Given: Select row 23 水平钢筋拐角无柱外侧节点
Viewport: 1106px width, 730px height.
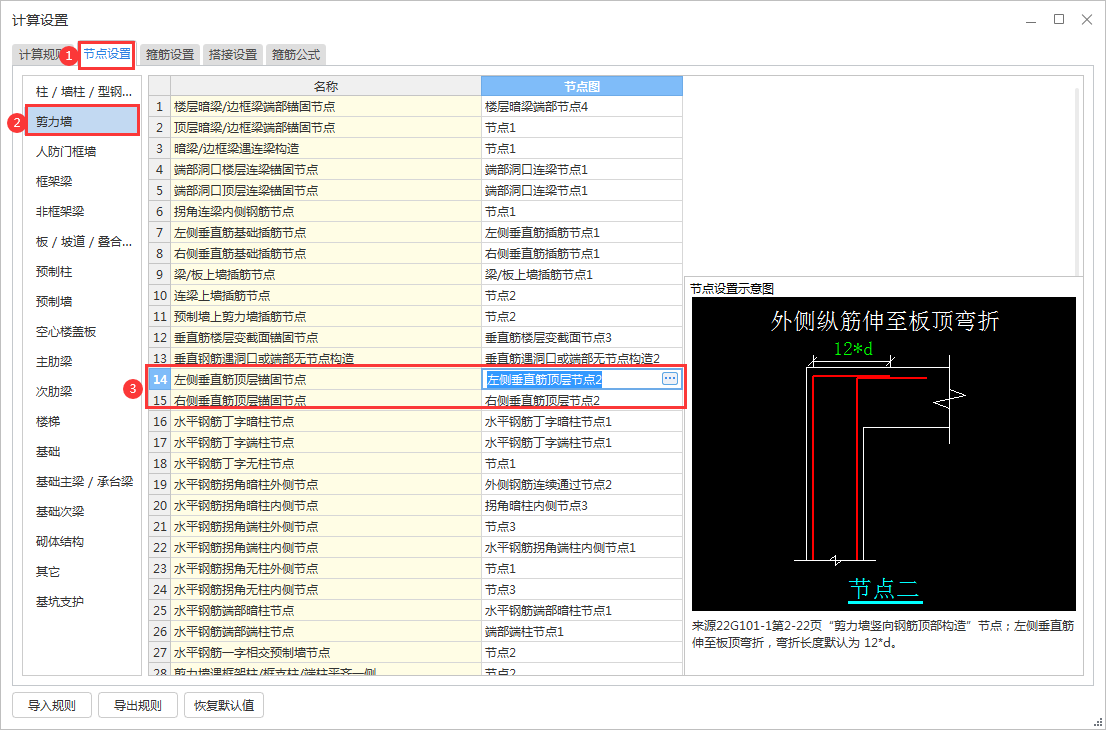Looking at the screenshot, I should pyautogui.click(x=326, y=568).
